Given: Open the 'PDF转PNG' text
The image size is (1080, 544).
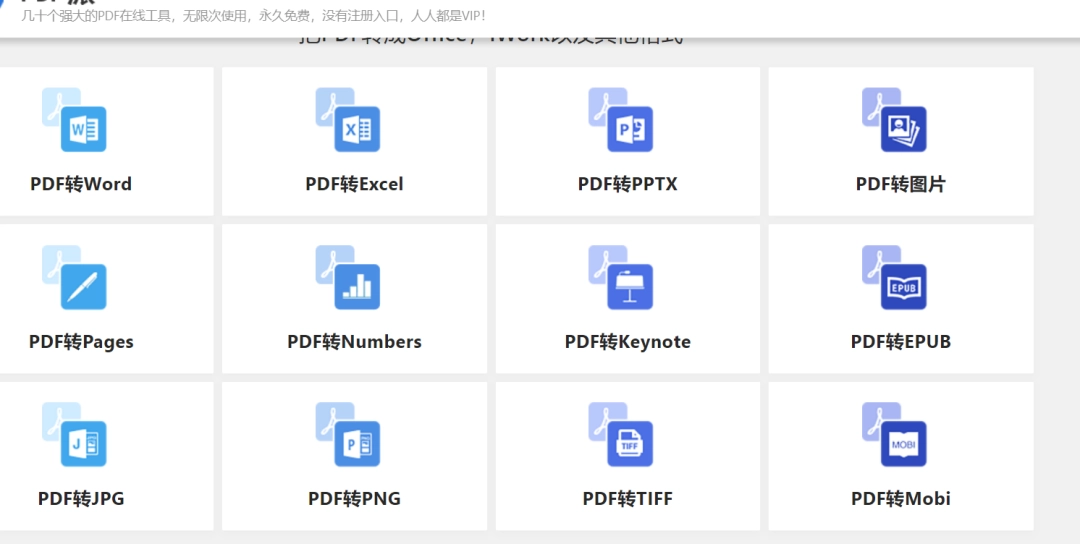Looking at the screenshot, I should coord(354,499).
